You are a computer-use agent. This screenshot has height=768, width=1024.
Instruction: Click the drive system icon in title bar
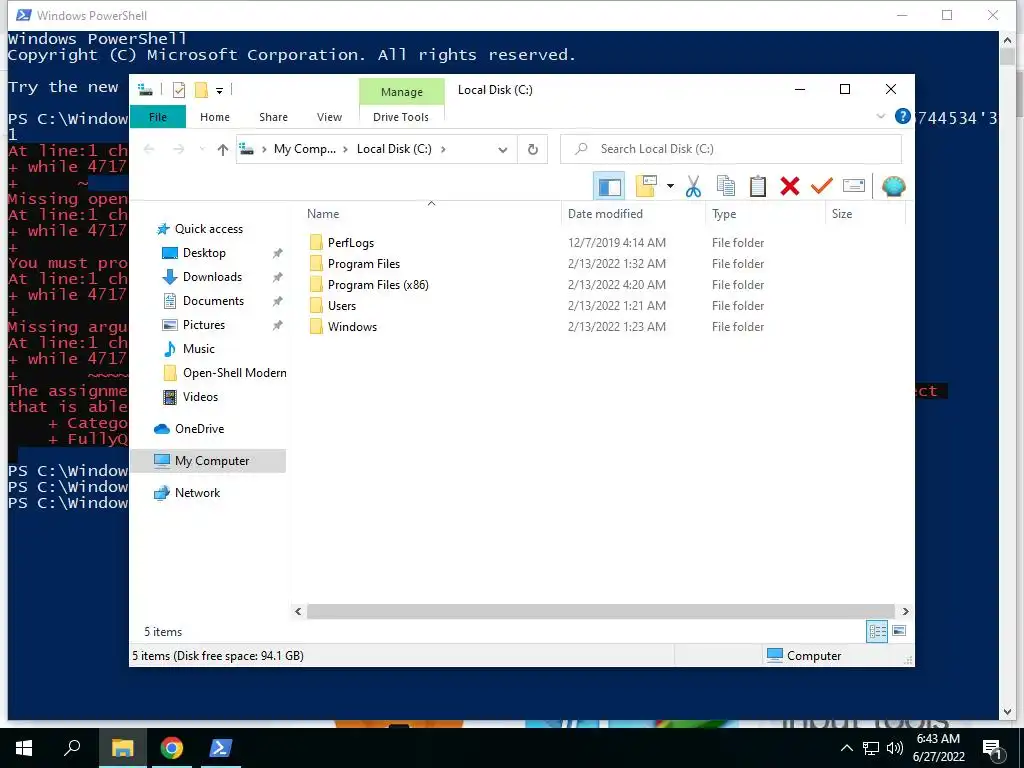(x=146, y=90)
